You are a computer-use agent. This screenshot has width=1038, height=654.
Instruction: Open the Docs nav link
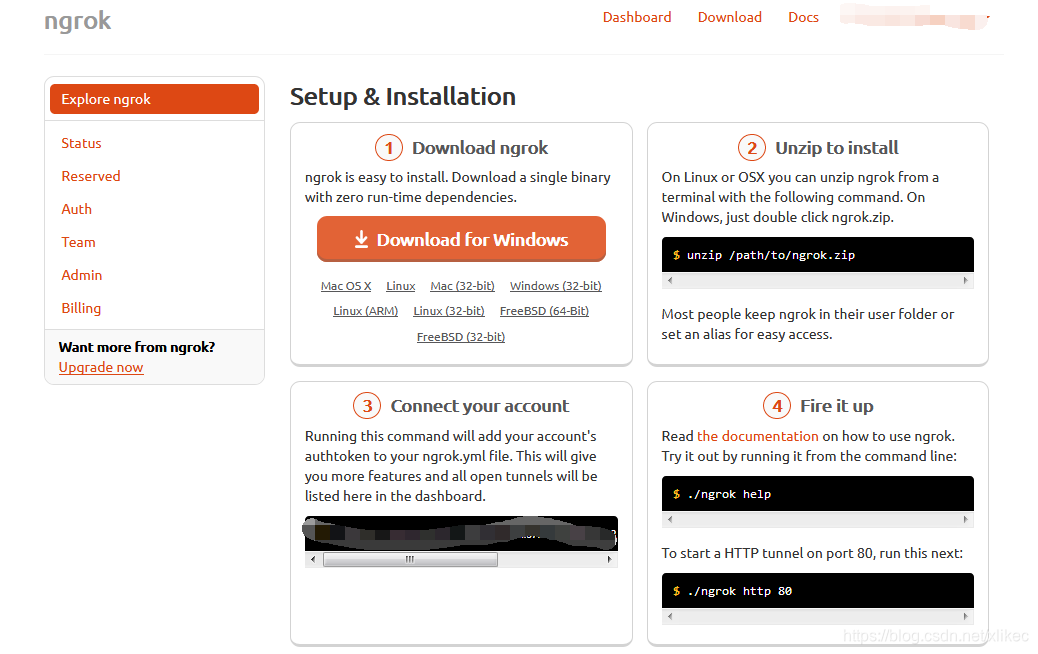click(x=803, y=17)
